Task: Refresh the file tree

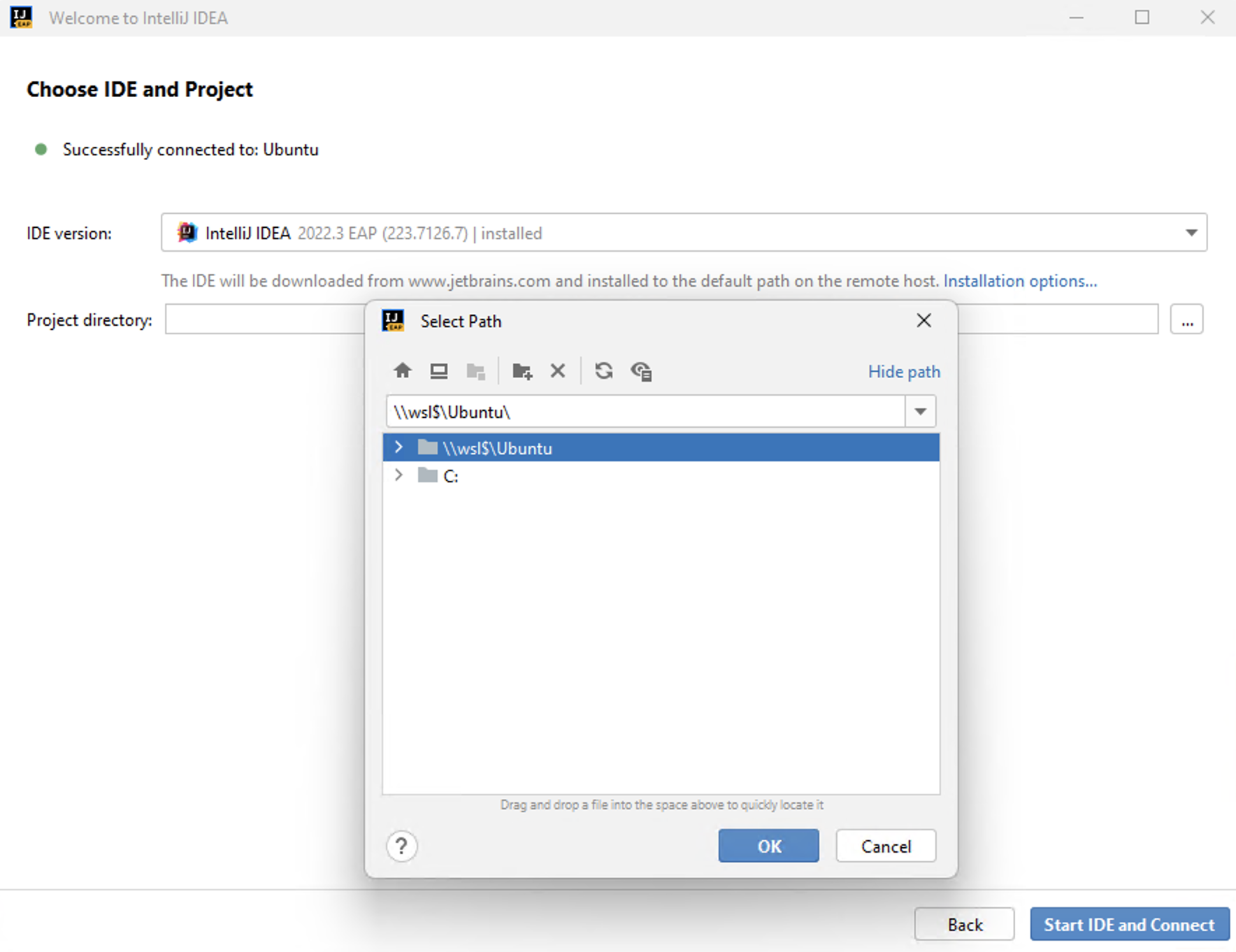Action: (x=603, y=370)
